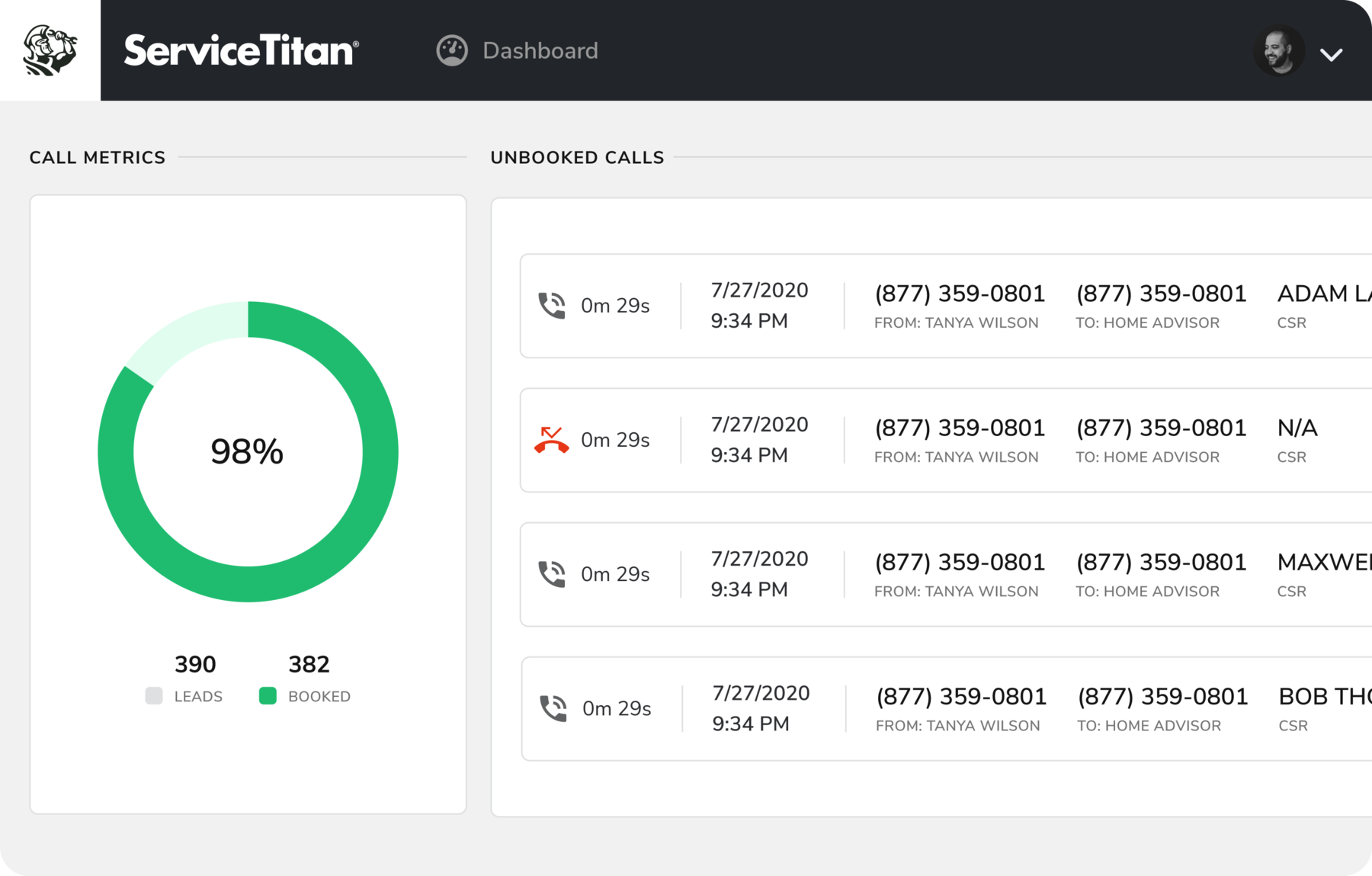The height and width of the screenshot is (876, 1372).
Task: Click the TO phone number in the BOB row
Action: point(1162,696)
